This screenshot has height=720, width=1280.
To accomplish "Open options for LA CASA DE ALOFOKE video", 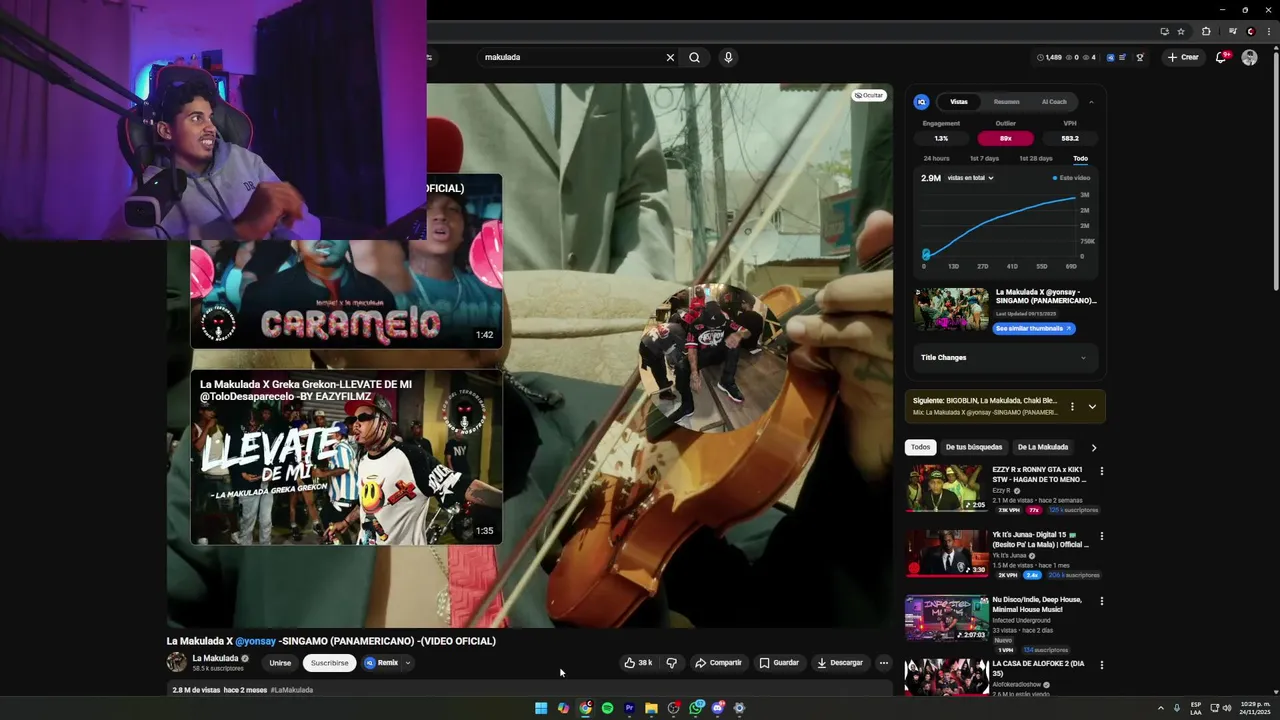I will click(x=1102, y=665).
